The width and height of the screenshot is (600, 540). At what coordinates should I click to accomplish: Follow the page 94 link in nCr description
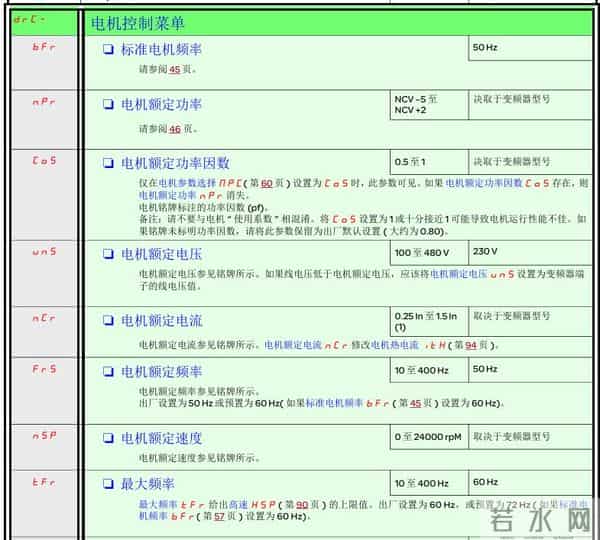[x=471, y=345]
